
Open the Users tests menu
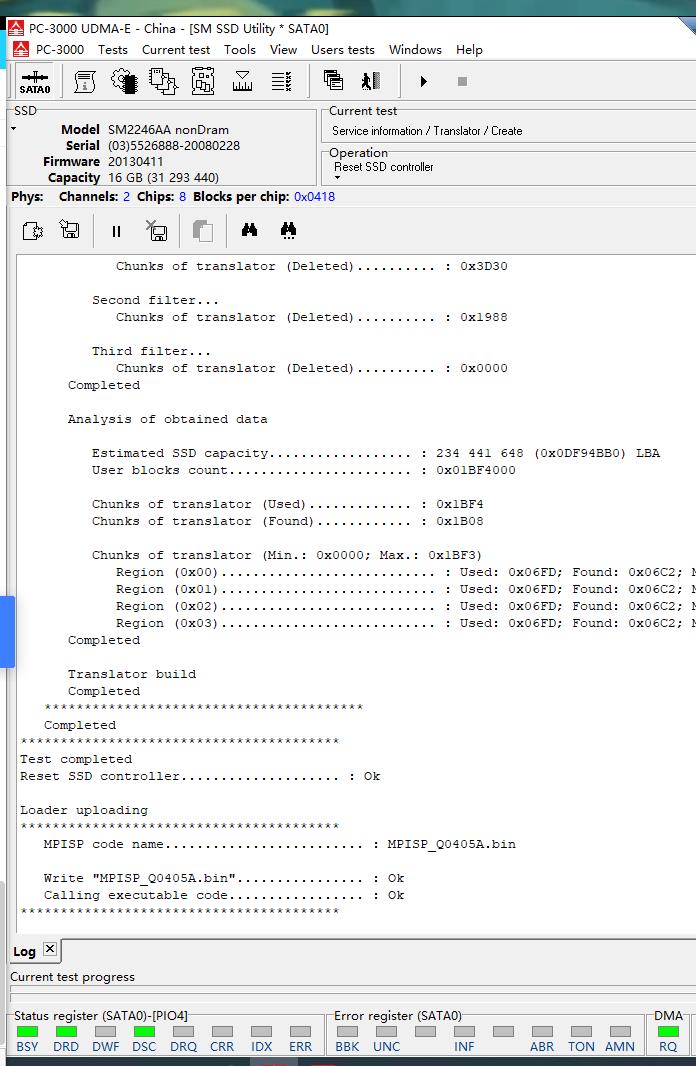click(343, 50)
